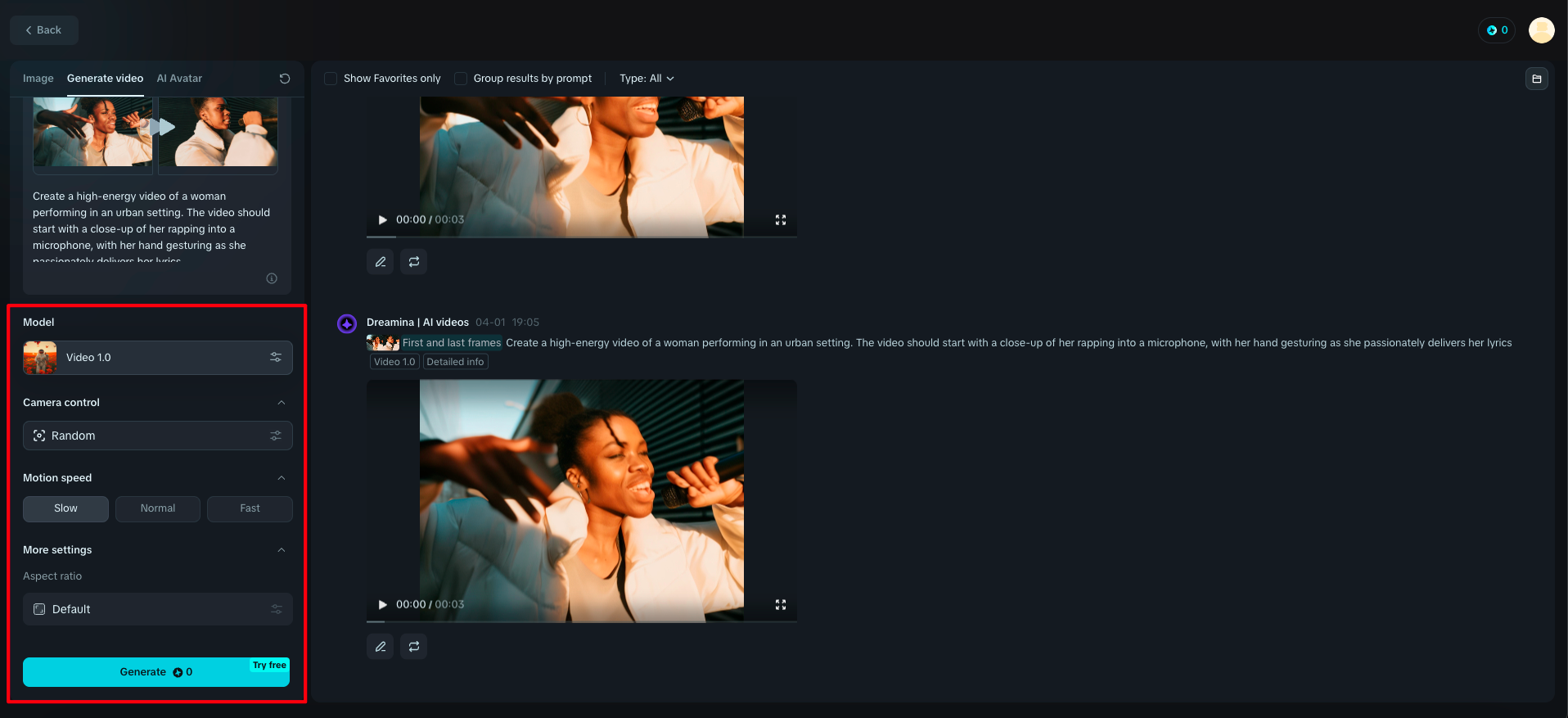Switch to the AI Avatar tab
The height and width of the screenshot is (718, 1568).
tap(179, 79)
